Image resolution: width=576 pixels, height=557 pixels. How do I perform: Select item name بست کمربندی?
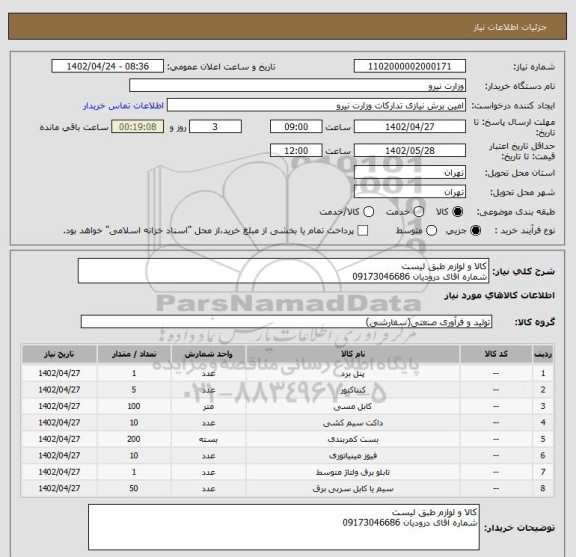(353, 439)
